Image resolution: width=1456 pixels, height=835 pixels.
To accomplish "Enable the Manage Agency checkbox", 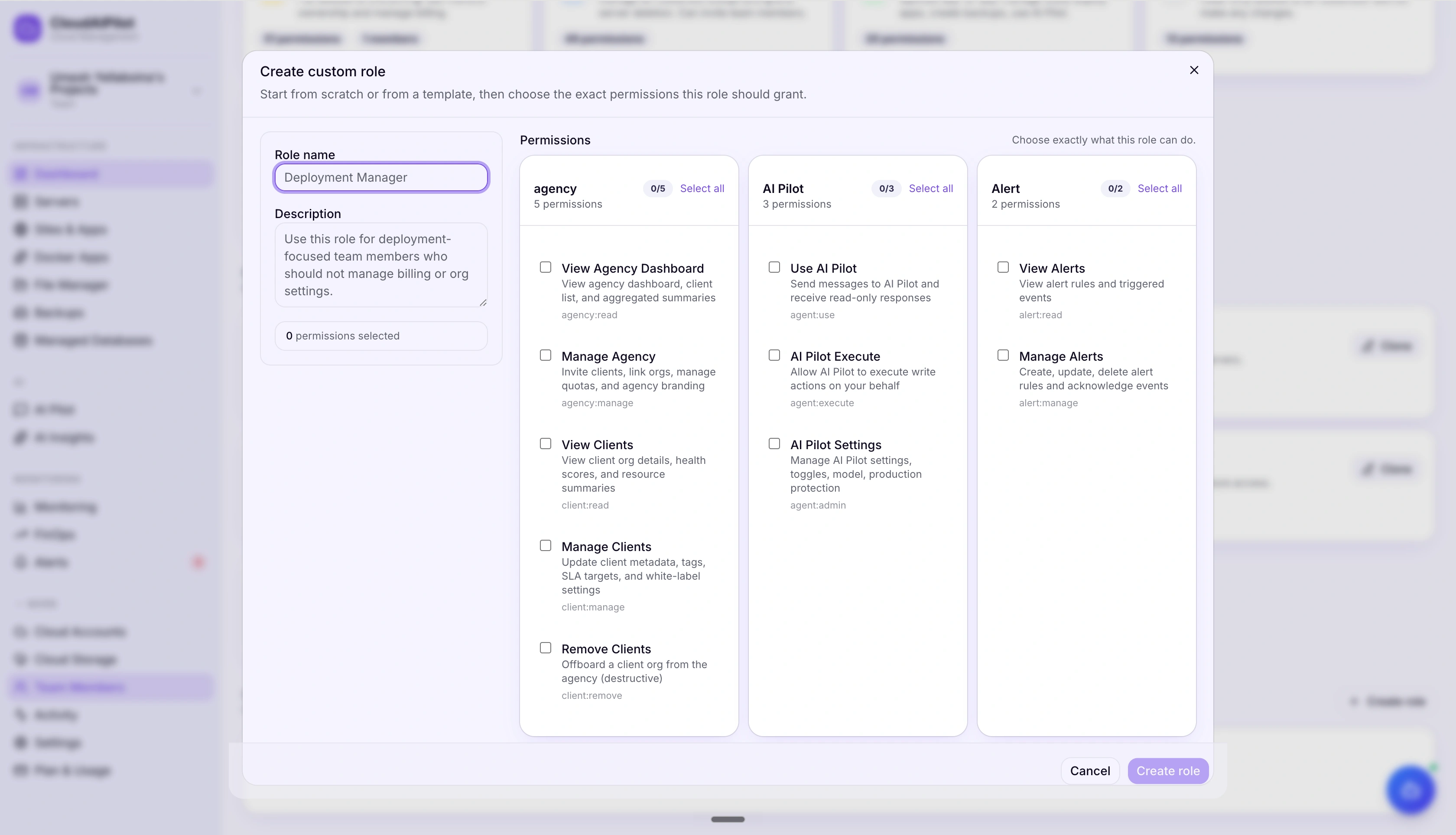I will (546, 356).
